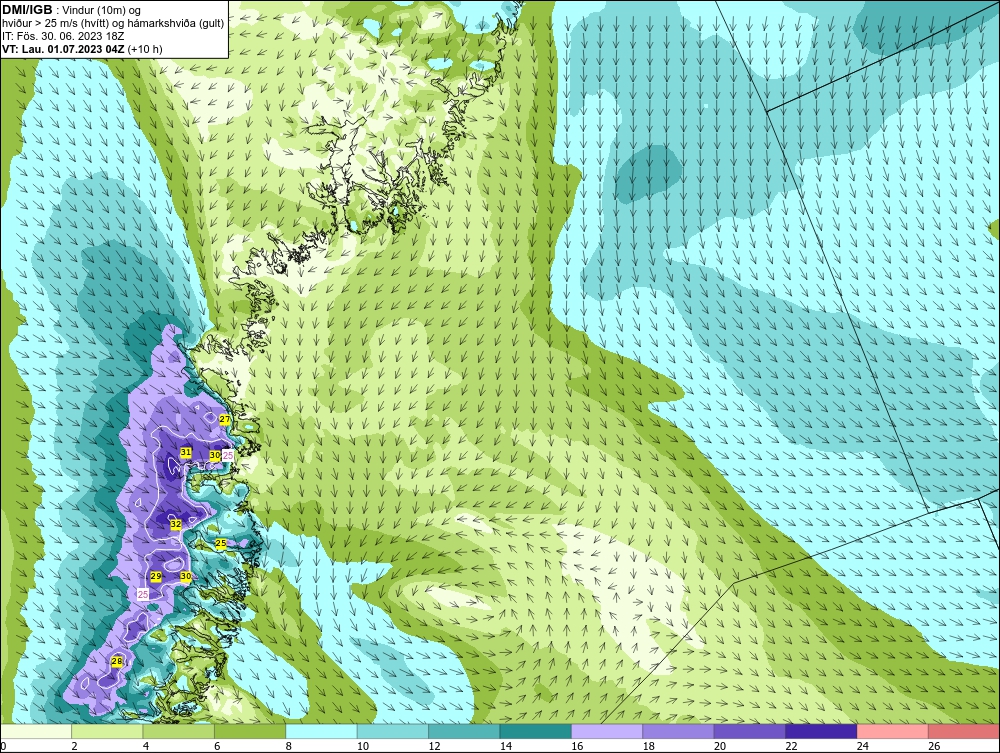Click the yellow 30 label beside the 29 label
The height and width of the screenshot is (753, 1000).
[x=186, y=576]
